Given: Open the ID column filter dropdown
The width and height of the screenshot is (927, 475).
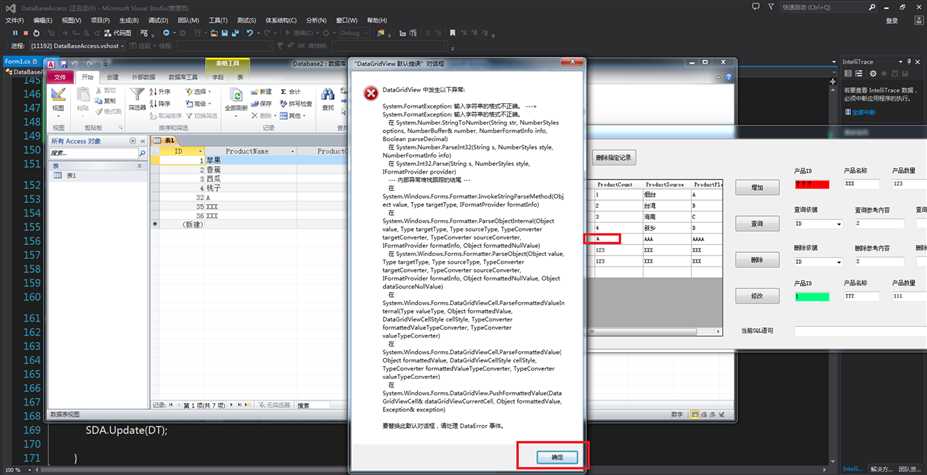Looking at the screenshot, I should point(202,151).
